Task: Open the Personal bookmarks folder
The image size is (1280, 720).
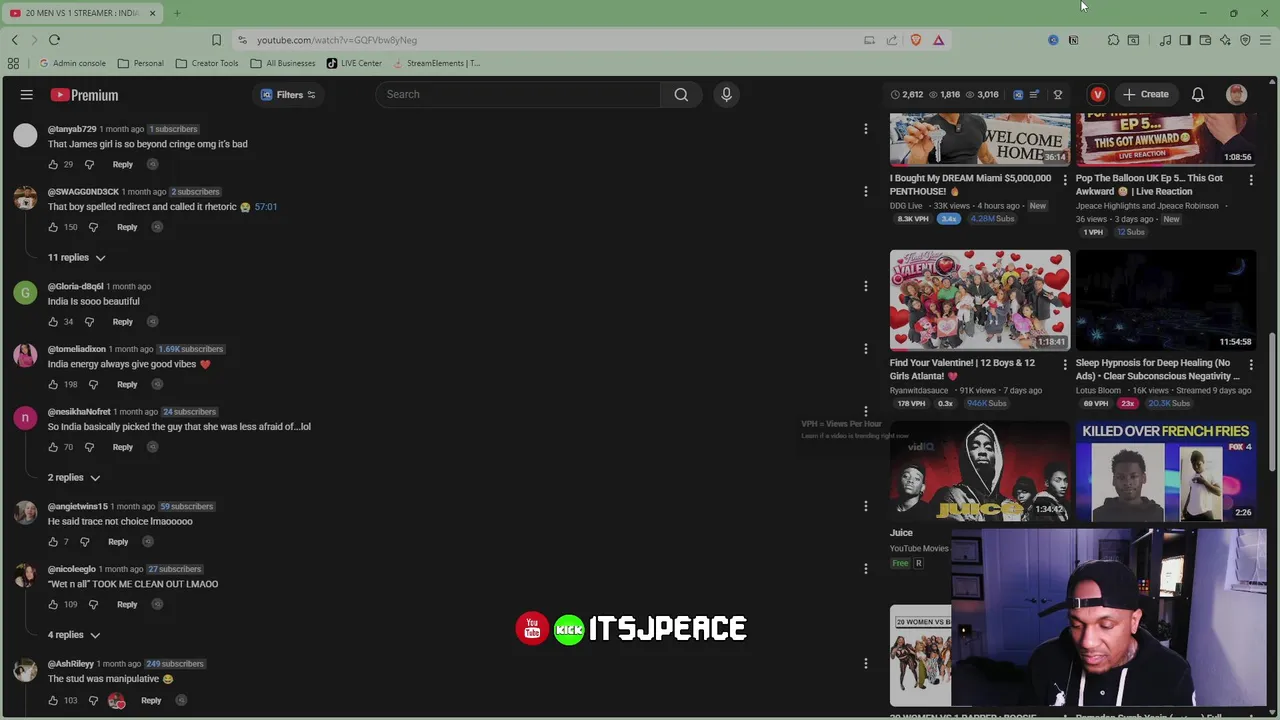Action: click(140, 63)
